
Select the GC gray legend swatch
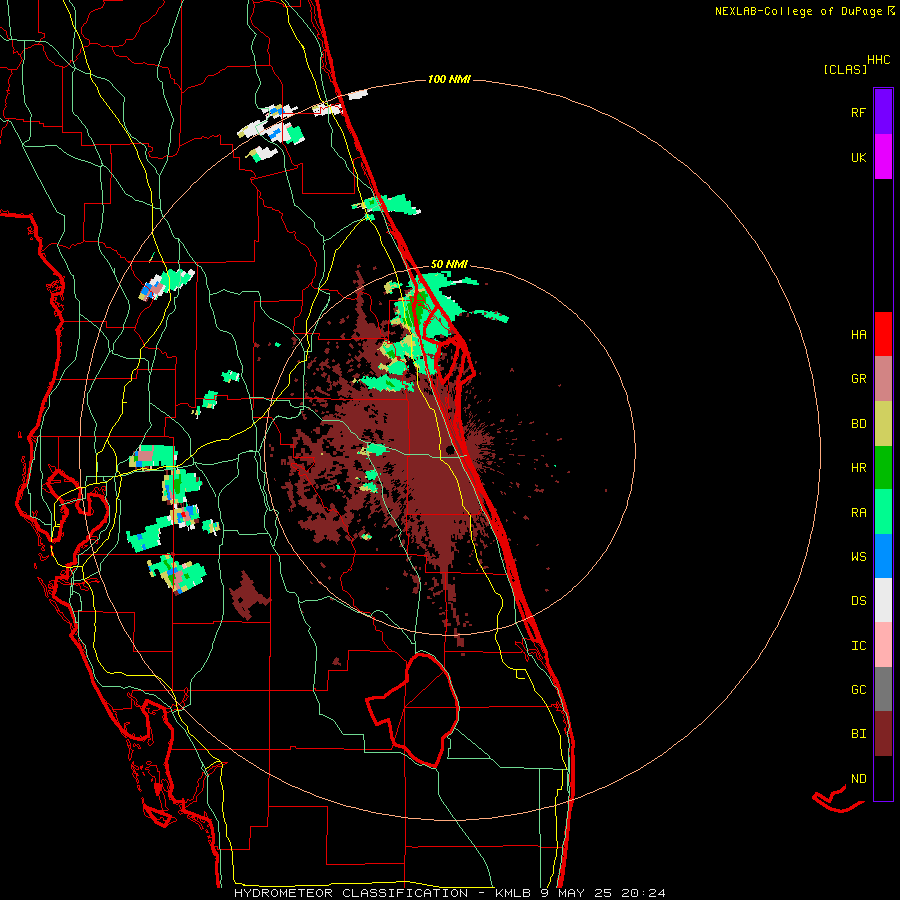pos(883,689)
